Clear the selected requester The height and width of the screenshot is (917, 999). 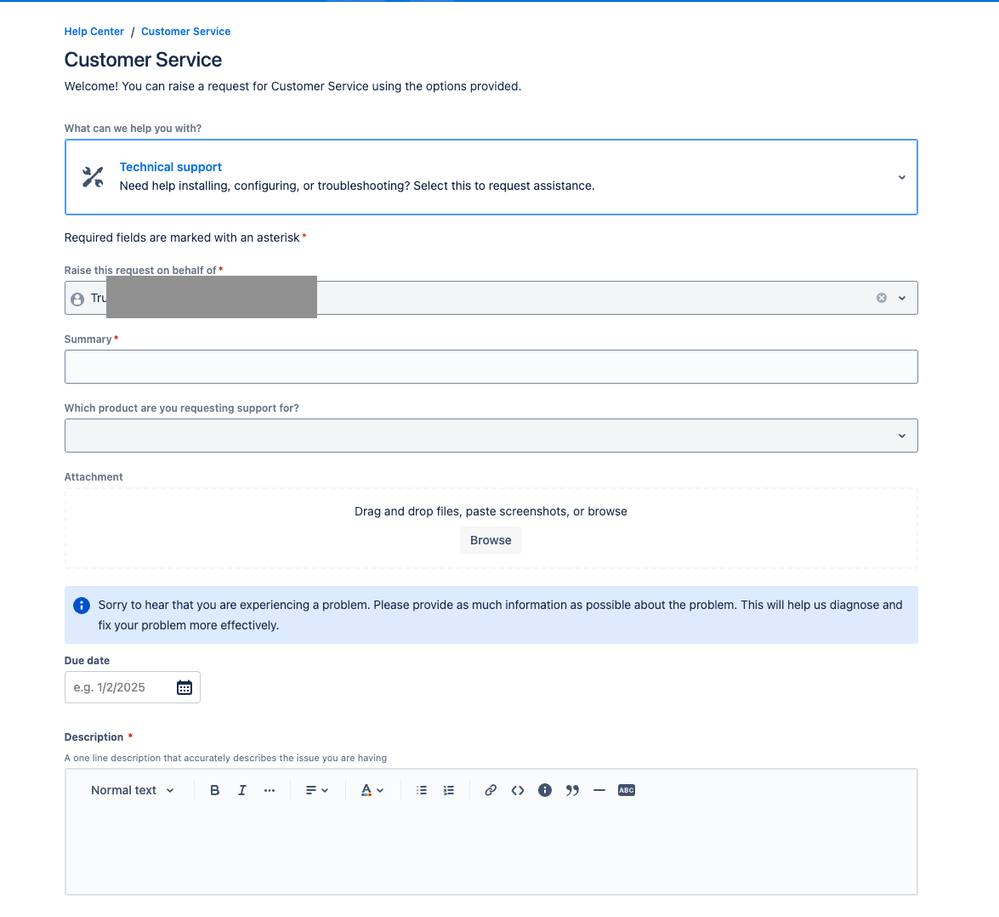tap(881, 298)
